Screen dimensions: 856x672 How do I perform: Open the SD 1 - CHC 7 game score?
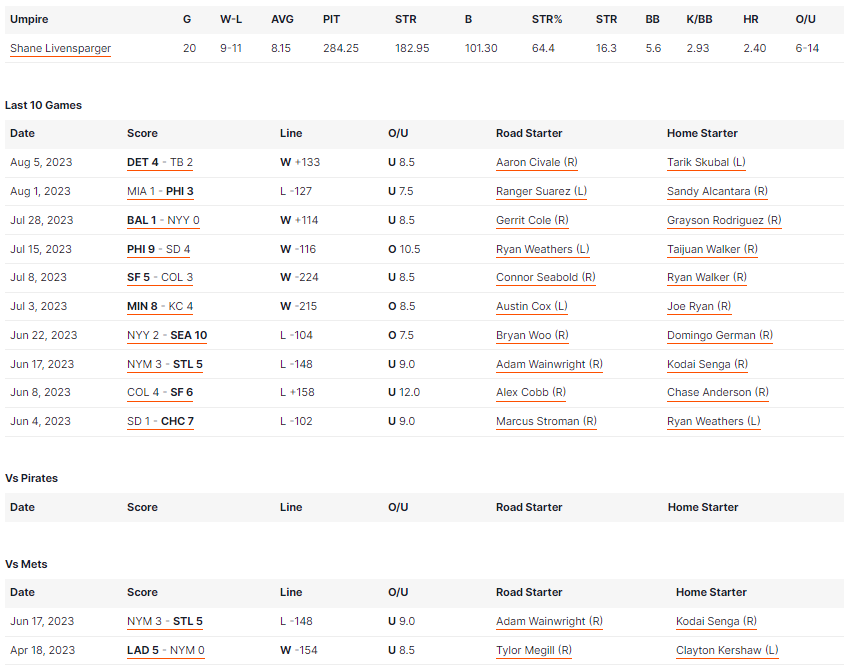160,421
